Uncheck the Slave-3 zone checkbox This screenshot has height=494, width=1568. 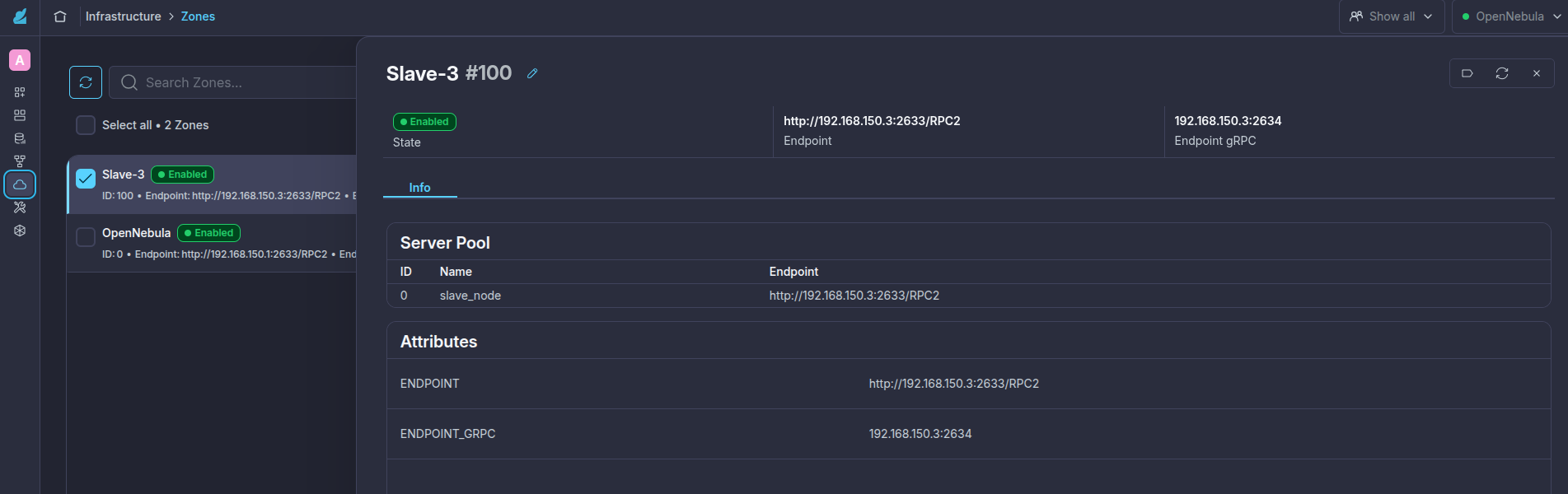pyautogui.click(x=86, y=179)
